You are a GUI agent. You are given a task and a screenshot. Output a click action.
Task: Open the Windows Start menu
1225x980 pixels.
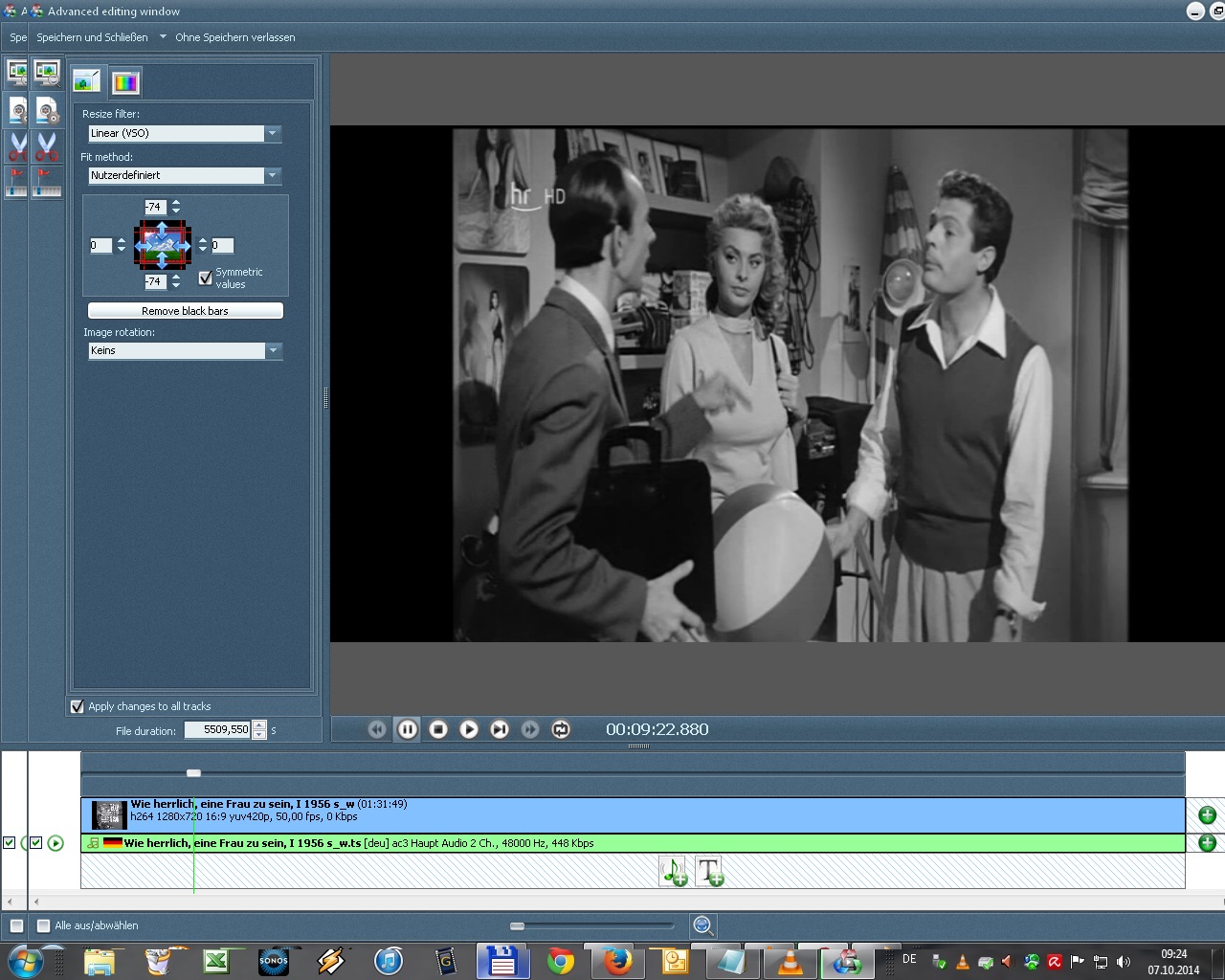pyautogui.click(x=25, y=961)
